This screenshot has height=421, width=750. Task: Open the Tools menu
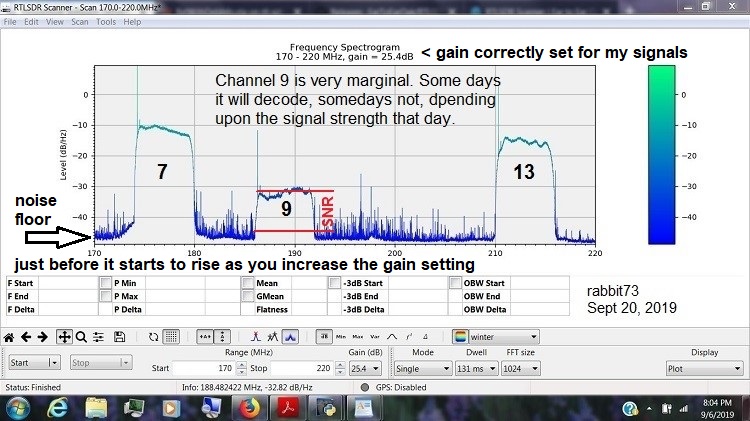(105, 21)
